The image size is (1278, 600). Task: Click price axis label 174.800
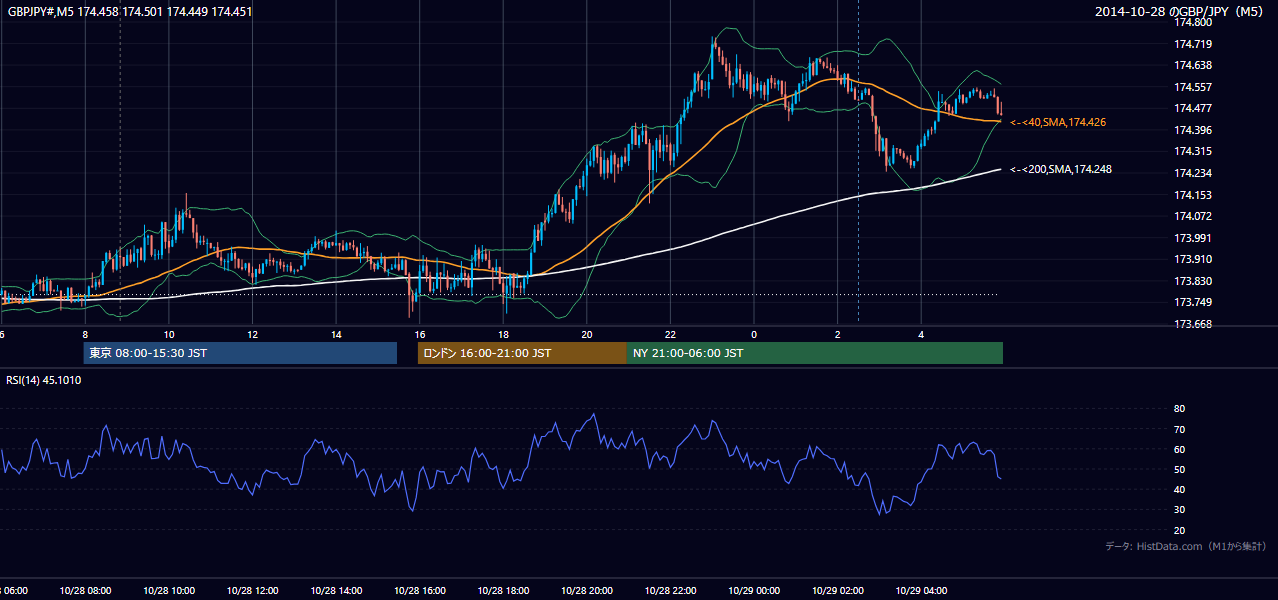coord(1193,22)
